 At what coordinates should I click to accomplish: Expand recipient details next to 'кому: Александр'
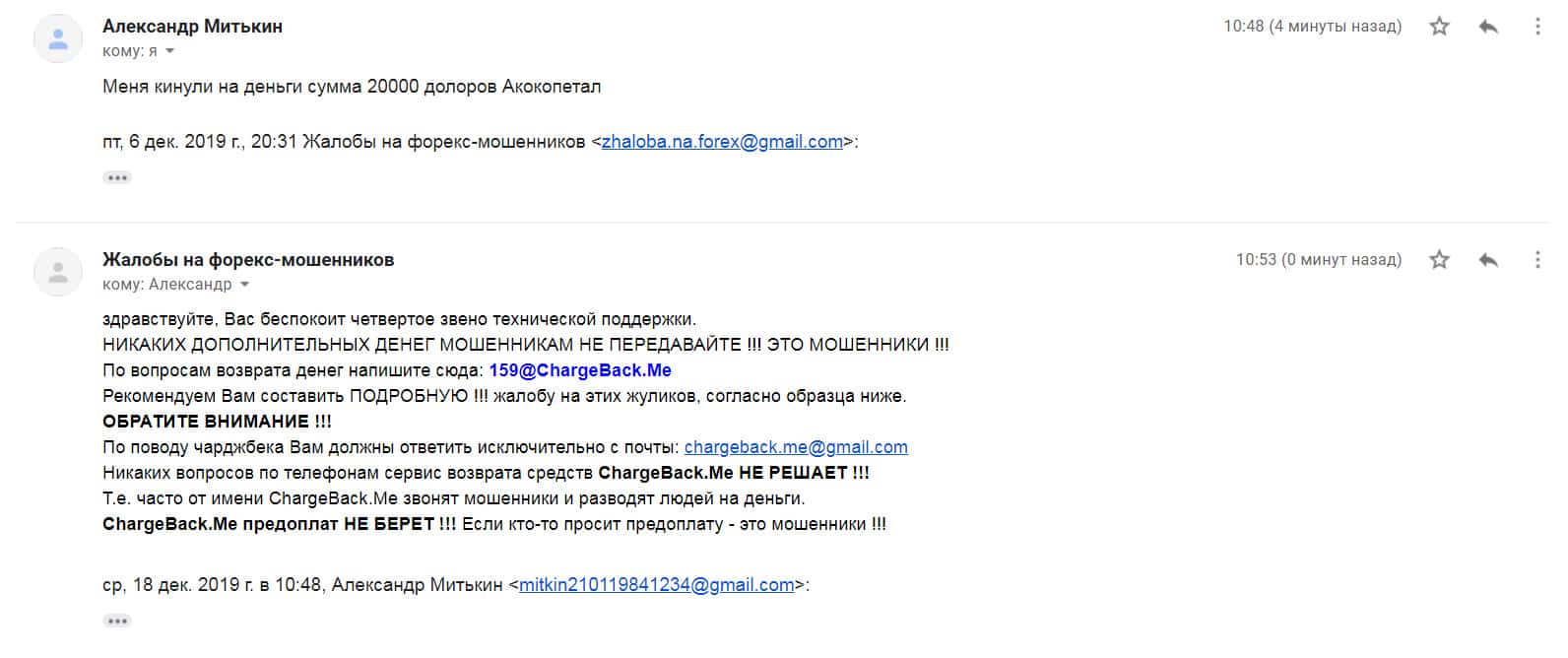click(245, 285)
